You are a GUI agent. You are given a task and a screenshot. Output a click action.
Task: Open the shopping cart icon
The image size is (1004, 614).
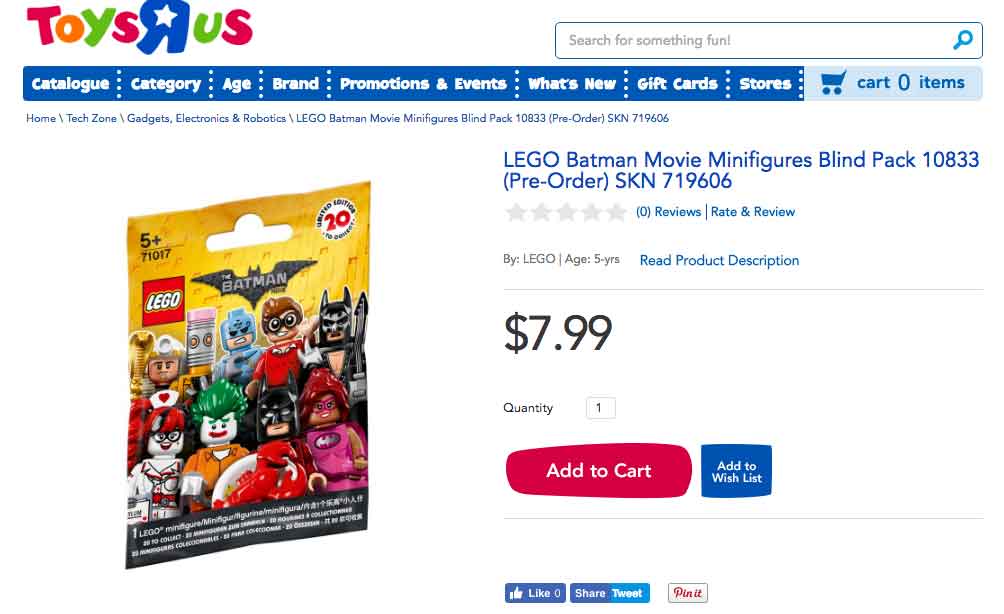point(832,82)
